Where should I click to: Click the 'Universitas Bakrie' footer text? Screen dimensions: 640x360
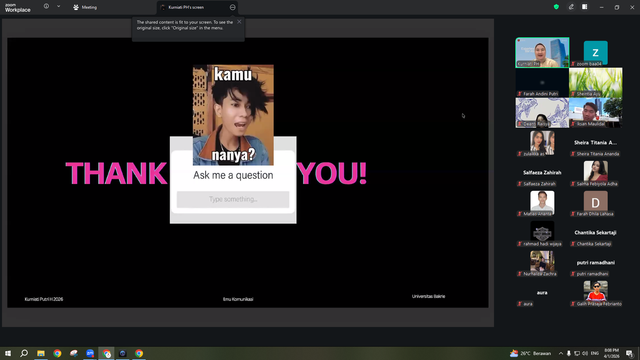tap(428, 296)
